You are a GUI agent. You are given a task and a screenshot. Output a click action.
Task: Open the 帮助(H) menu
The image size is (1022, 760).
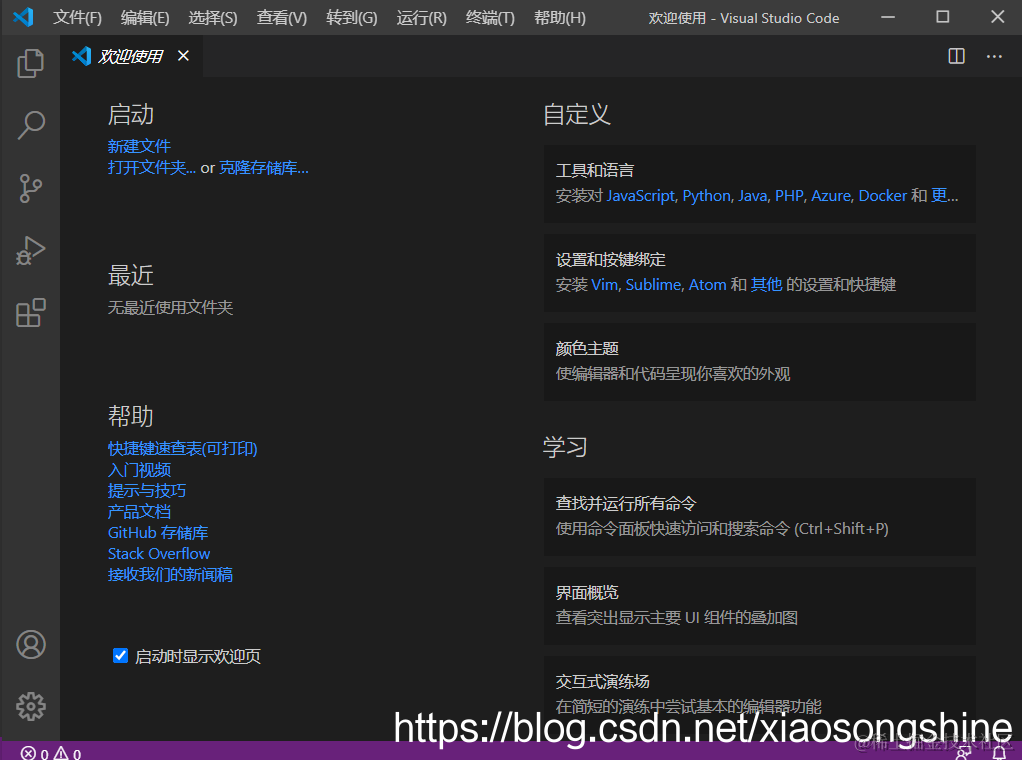[559, 18]
